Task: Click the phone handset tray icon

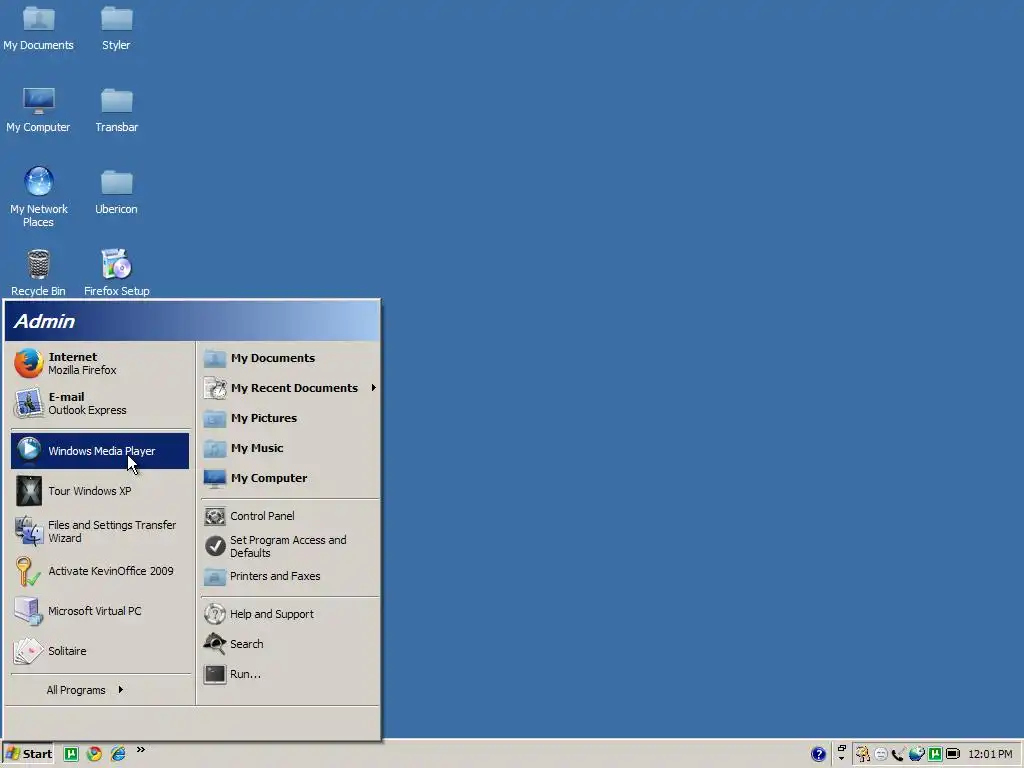Action: click(899, 754)
